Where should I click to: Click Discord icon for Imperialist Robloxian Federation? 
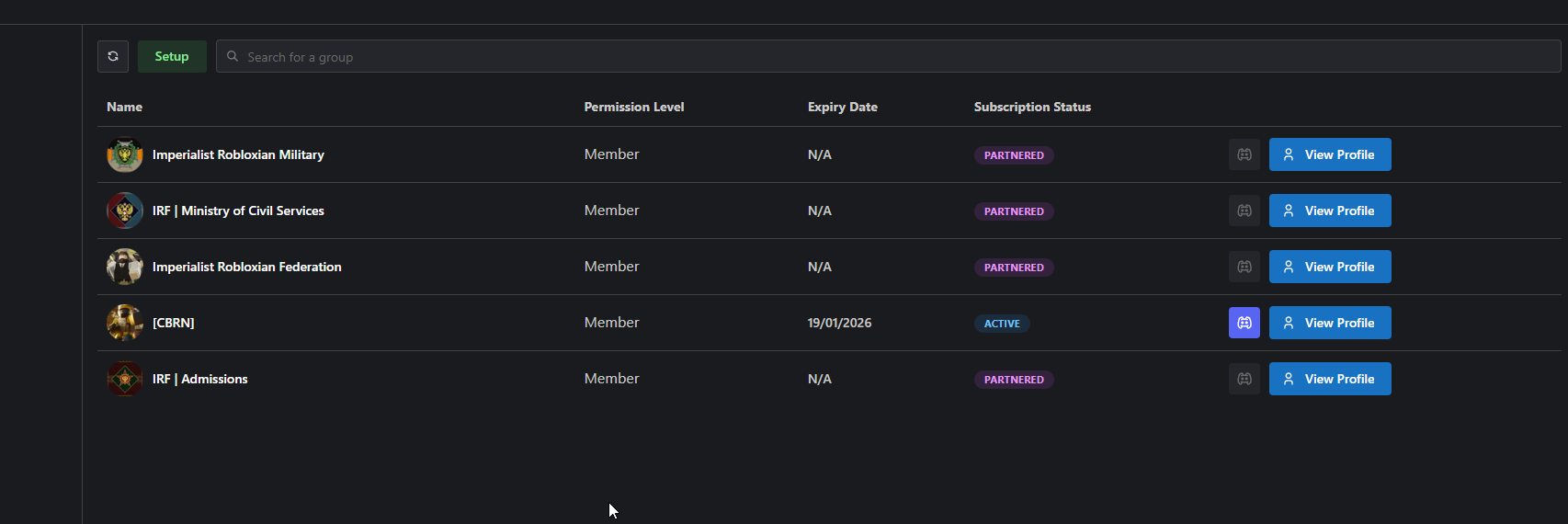1244,267
